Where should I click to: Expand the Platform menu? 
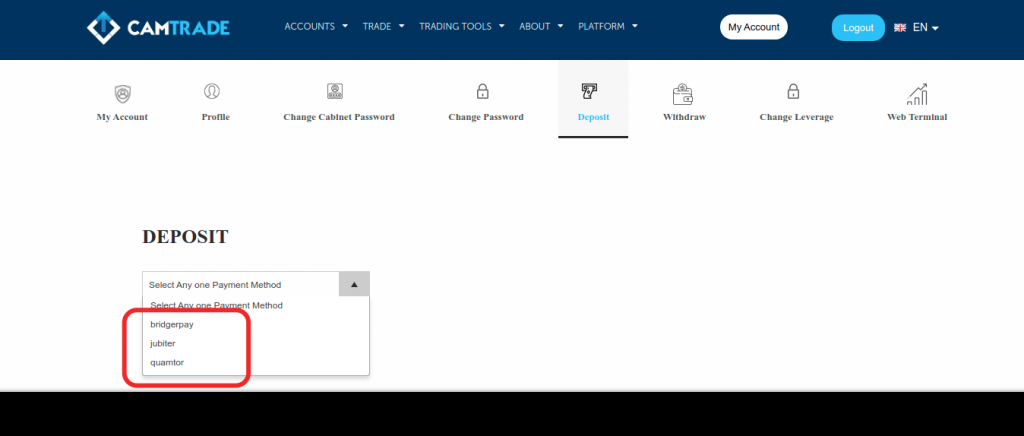(607, 27)
